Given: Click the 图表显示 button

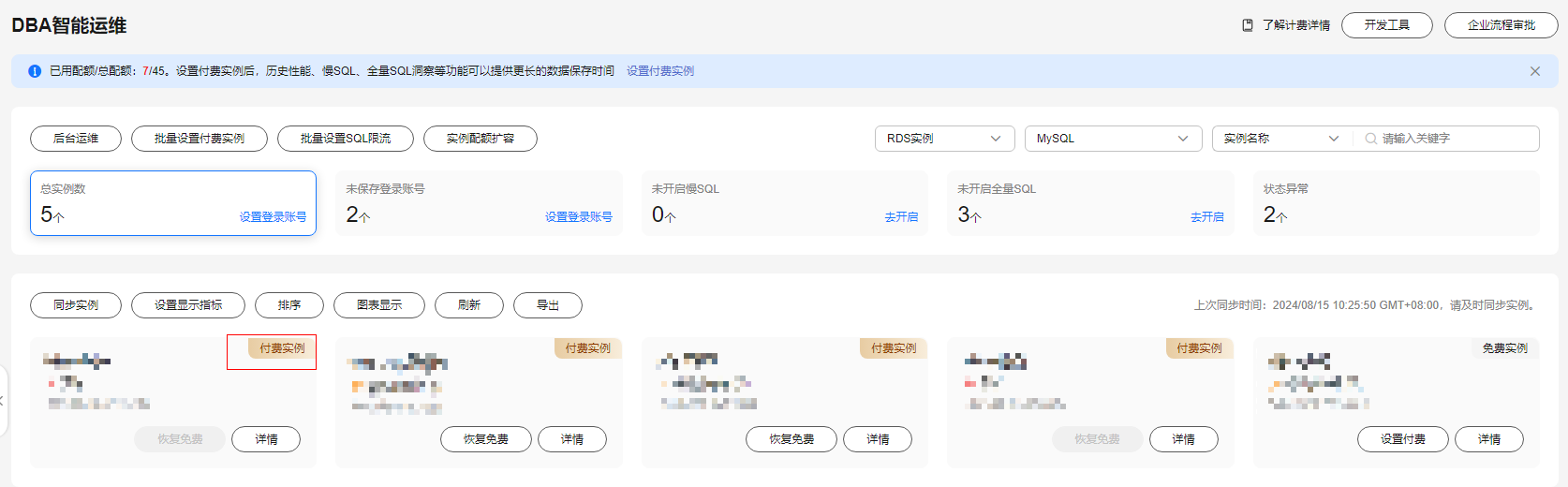Looking at the screenshot, I should pyautogui.click(x=379, y=305).
